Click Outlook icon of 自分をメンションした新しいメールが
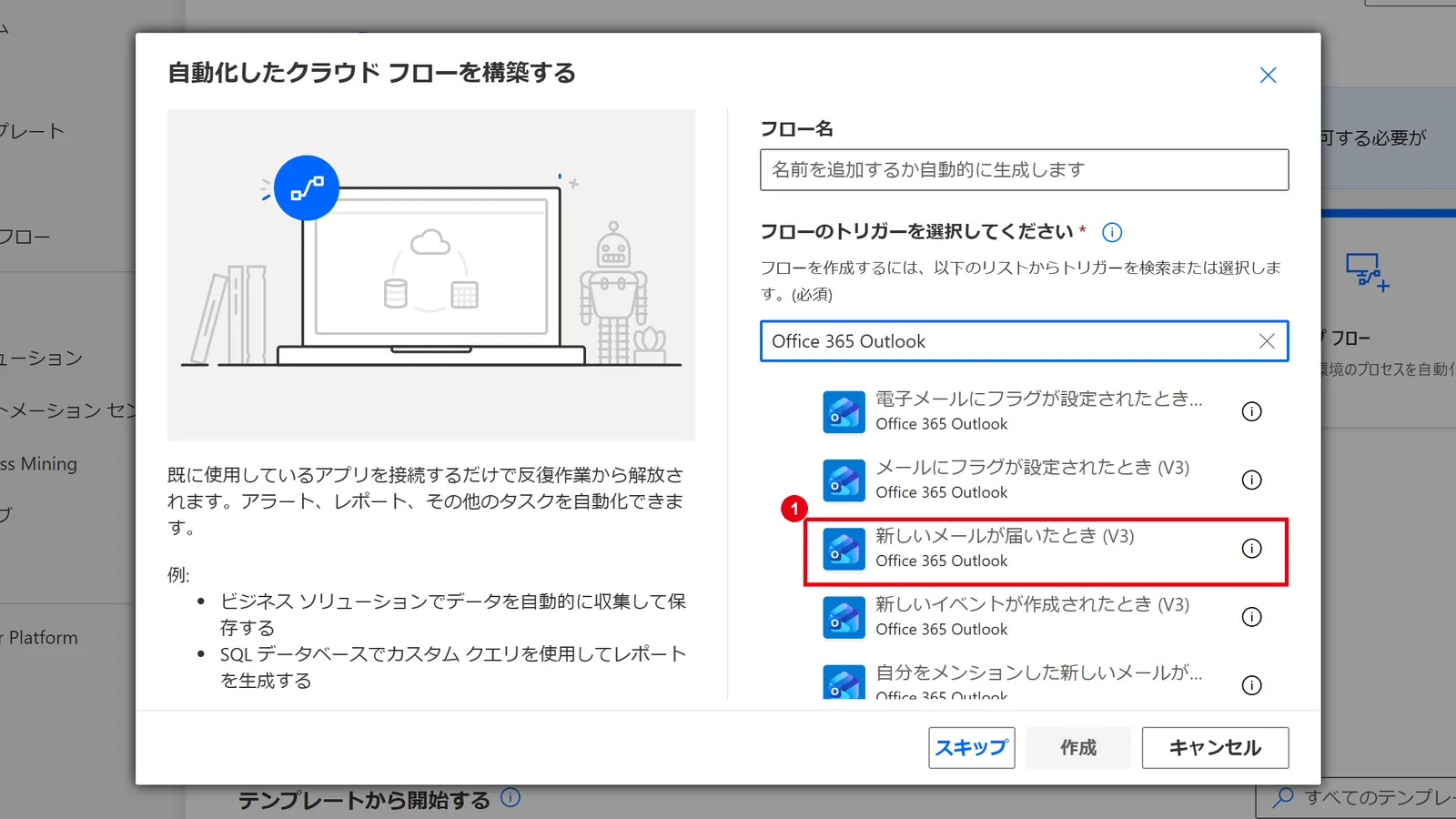 click(x=844, y=682)
